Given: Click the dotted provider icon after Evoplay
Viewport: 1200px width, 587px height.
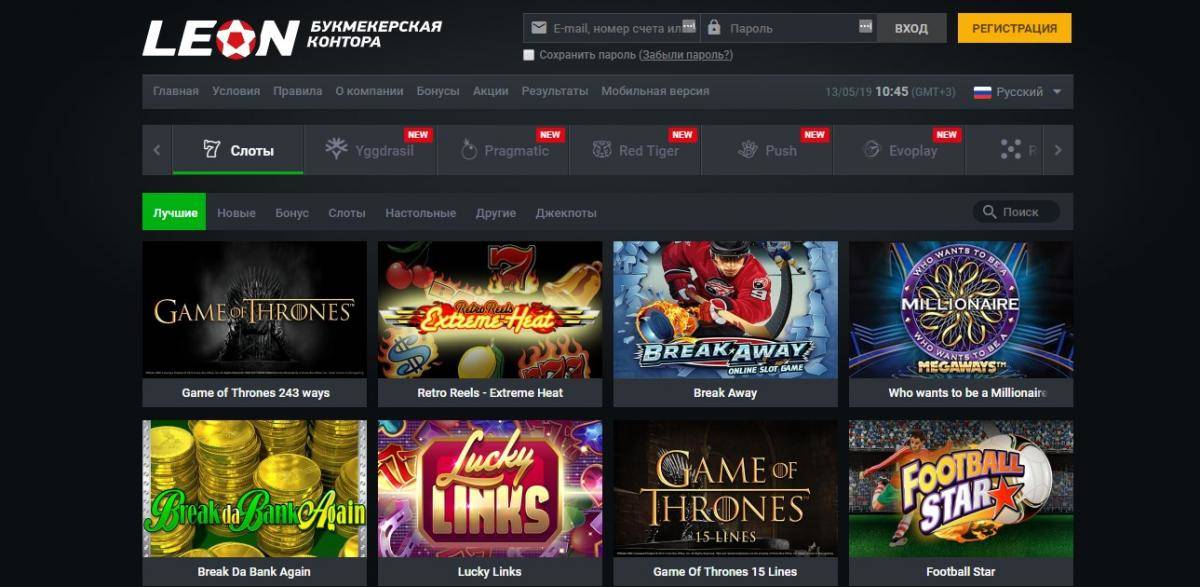Looking at the screenshot, I should (x=1011, y=150).
